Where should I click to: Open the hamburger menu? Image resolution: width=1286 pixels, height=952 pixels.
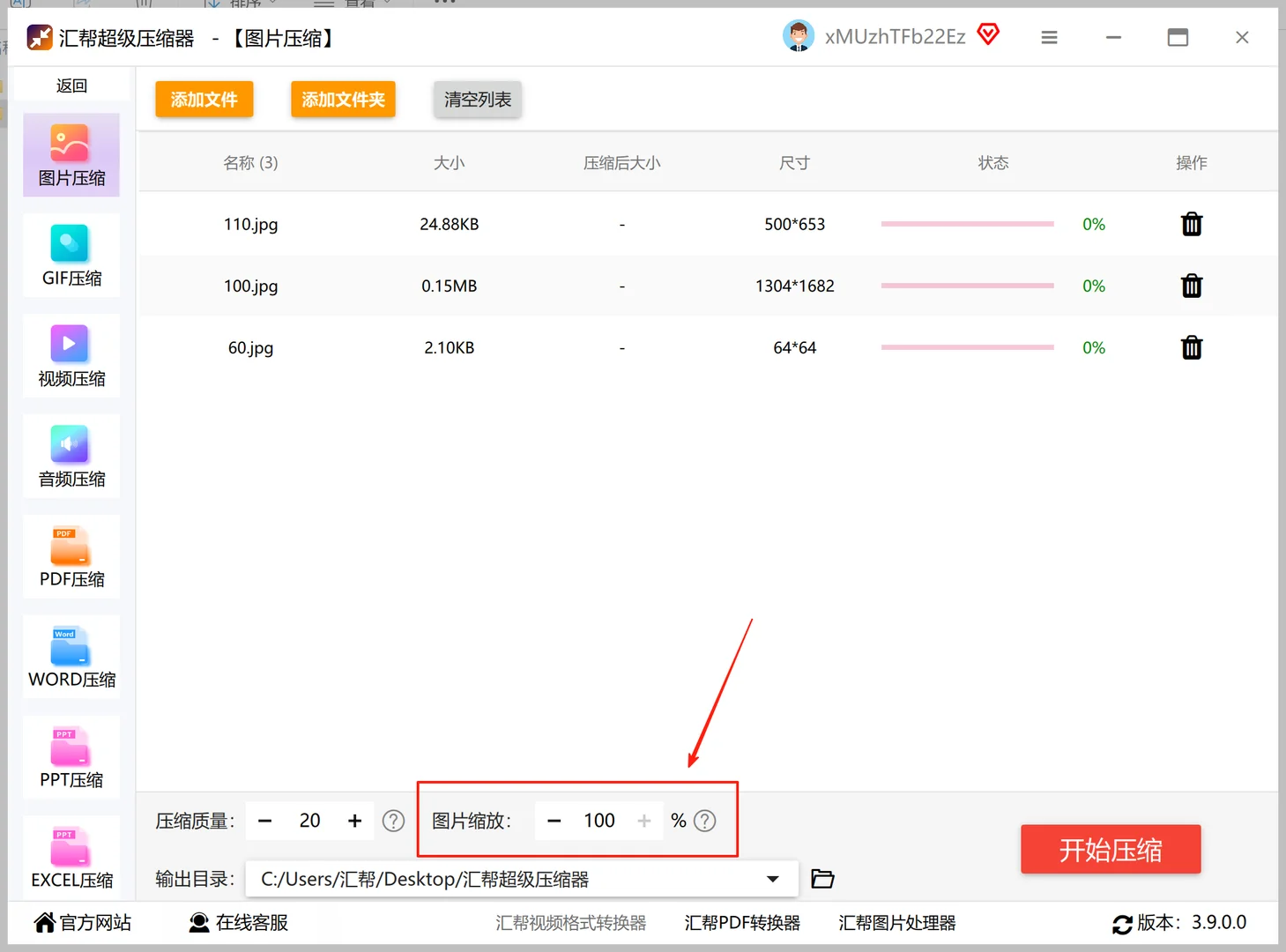[x=1049, y=38]
